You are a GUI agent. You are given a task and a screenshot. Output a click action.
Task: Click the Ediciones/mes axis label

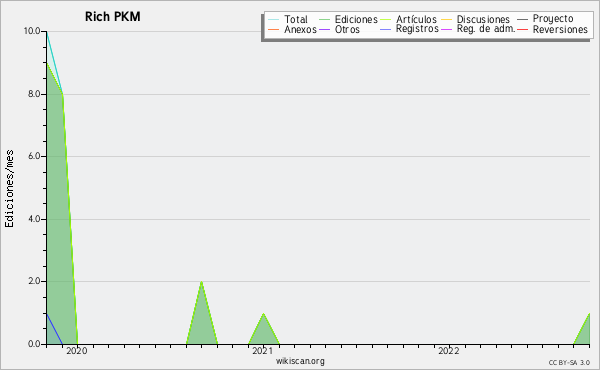tap(9, 189)
